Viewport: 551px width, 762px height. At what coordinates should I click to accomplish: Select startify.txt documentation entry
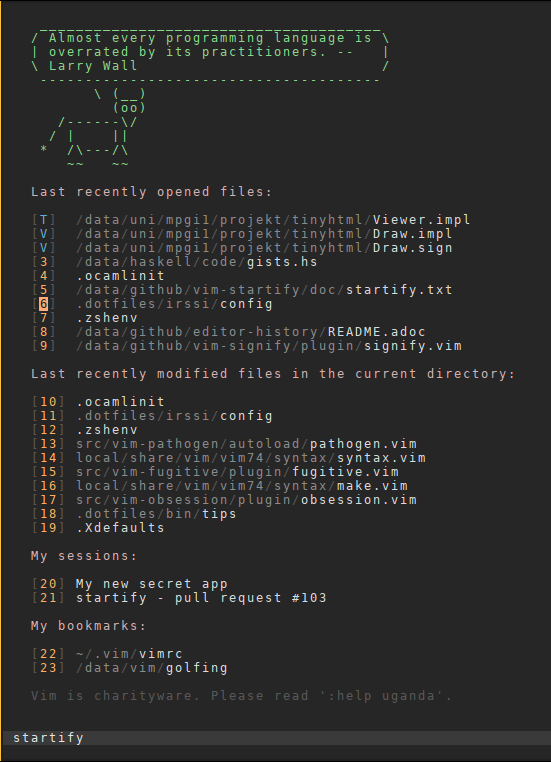tap(242, 290)
